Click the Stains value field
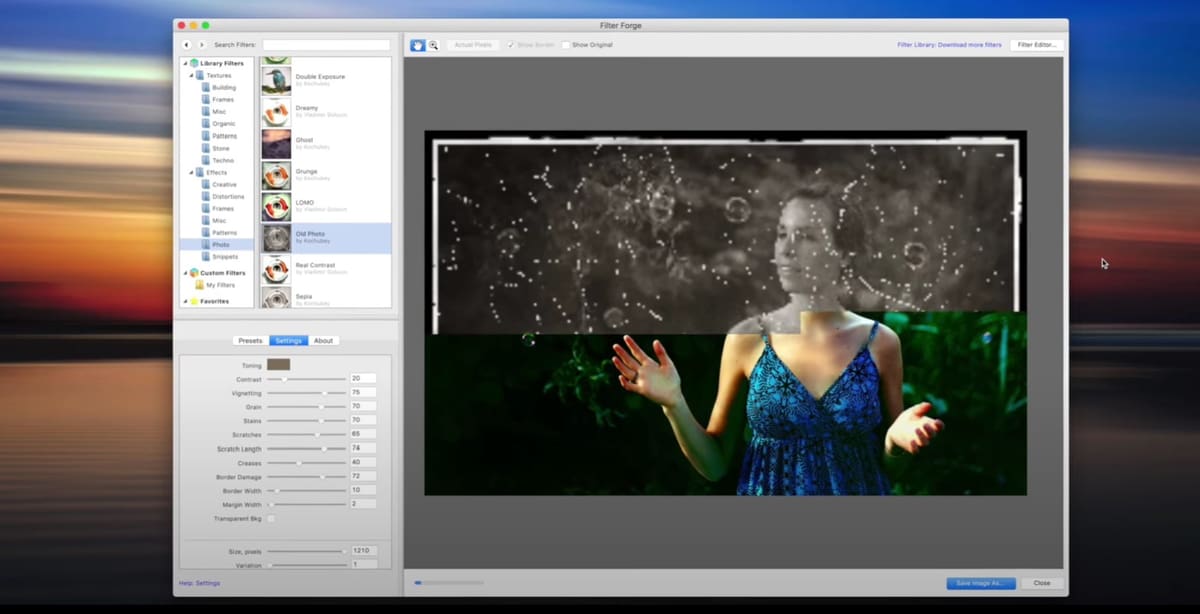 [x=363, y=420]
